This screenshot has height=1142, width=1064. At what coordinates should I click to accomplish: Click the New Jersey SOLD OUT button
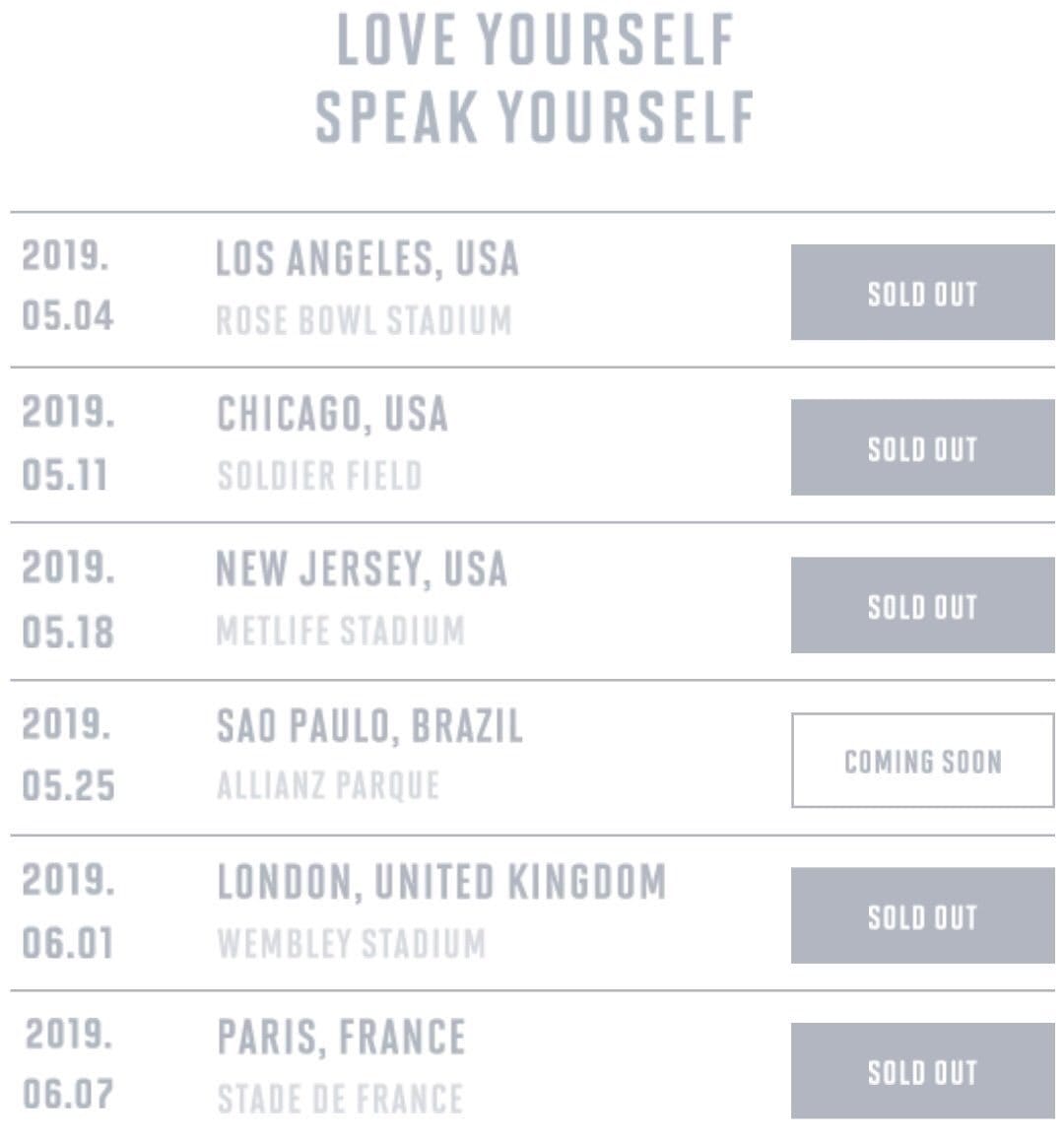[923, 605]
